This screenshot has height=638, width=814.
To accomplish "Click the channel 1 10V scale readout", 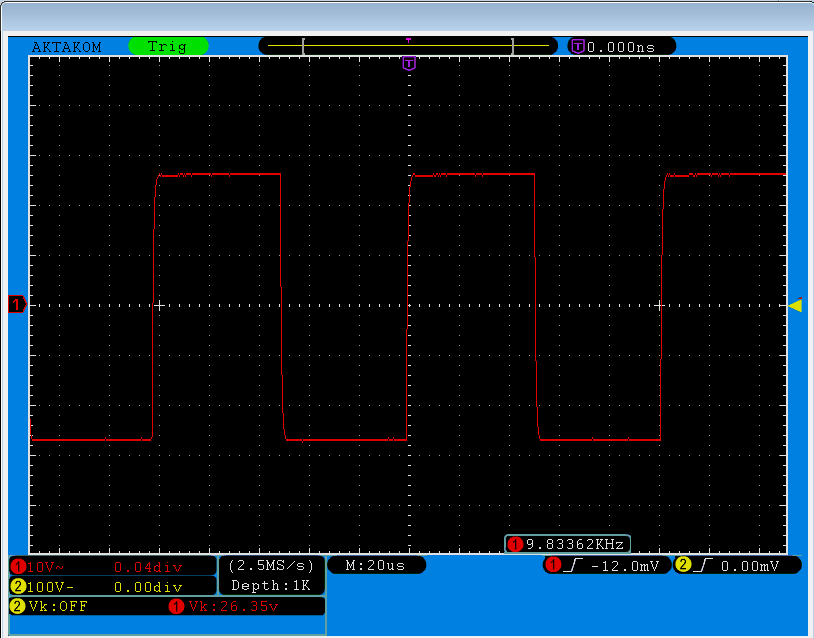I will point(45,566).
